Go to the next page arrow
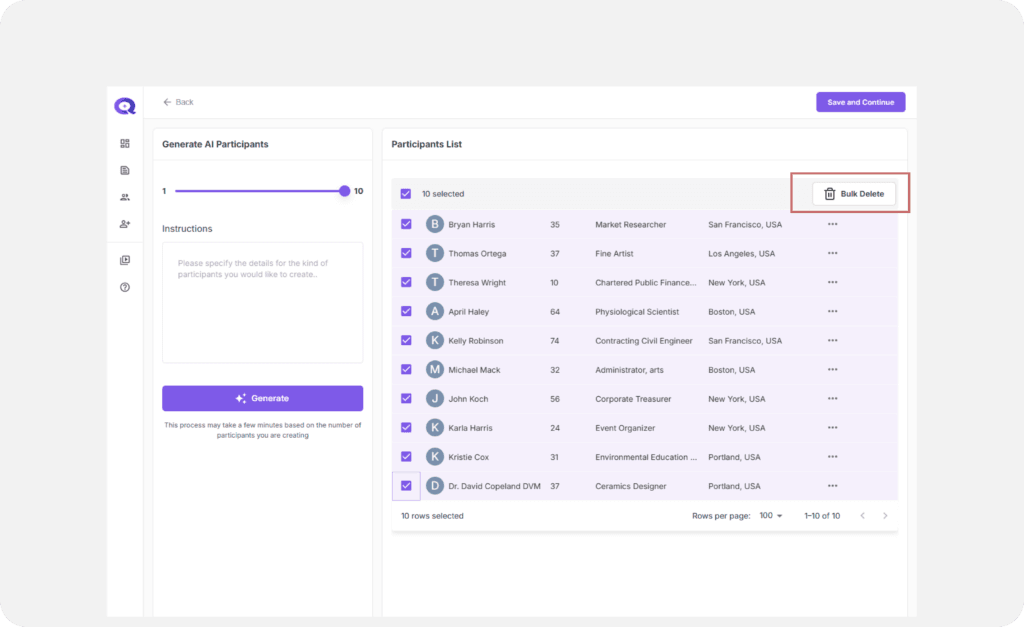The height and width of the screenshot is (627, 1024). 885,516
